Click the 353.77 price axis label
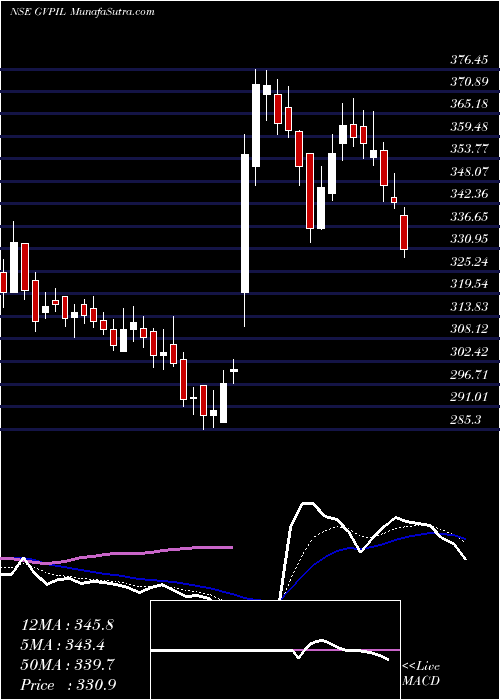This screenshot has width=500, height=700. click(x=468, y=150)
